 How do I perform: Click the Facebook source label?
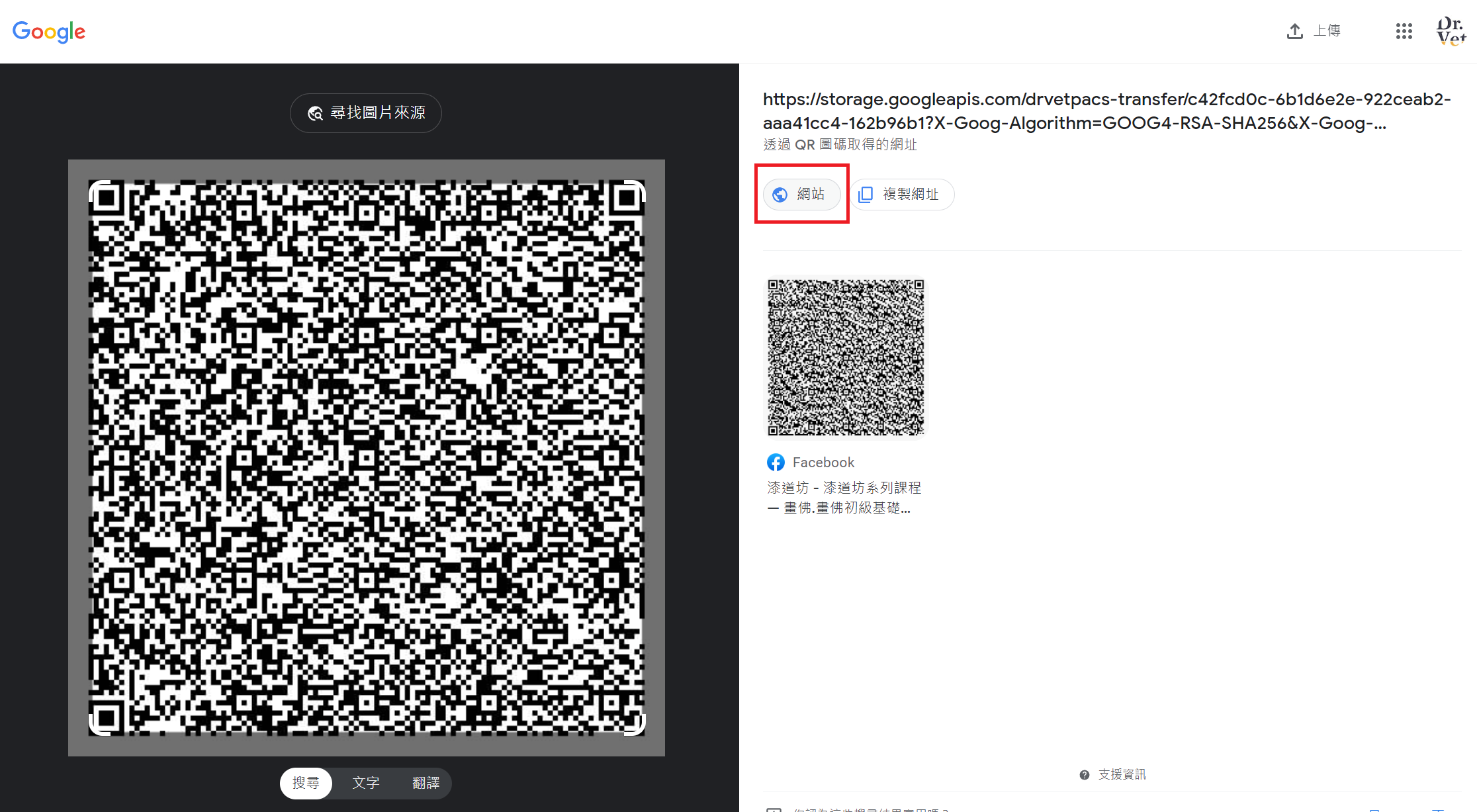(x=823, y=463)
